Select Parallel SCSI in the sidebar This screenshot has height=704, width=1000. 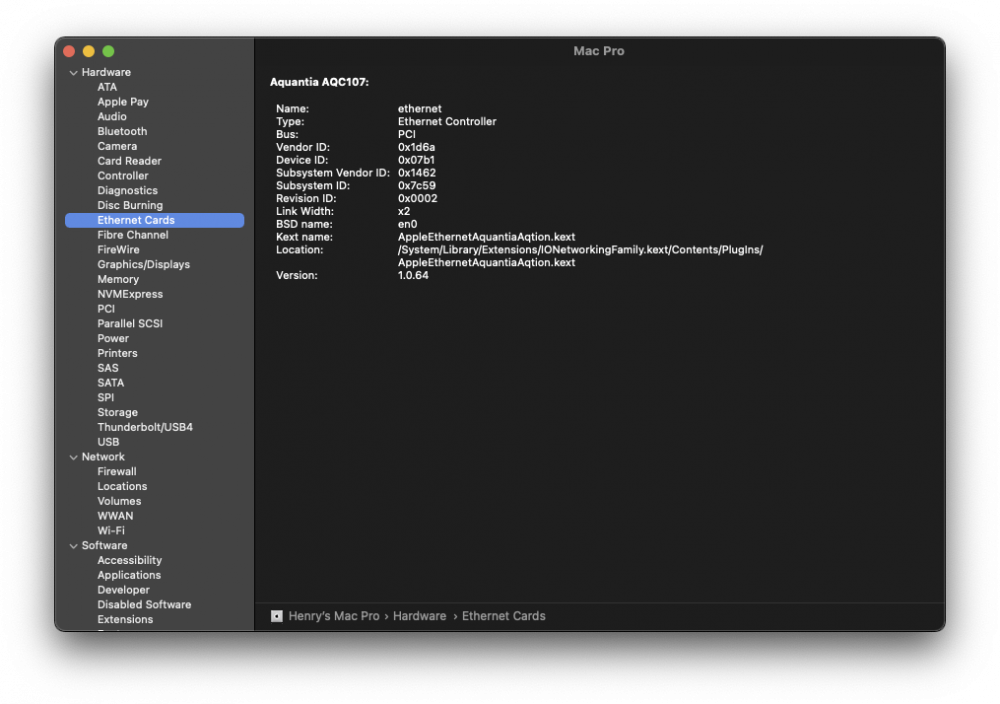tap(129, 323)
